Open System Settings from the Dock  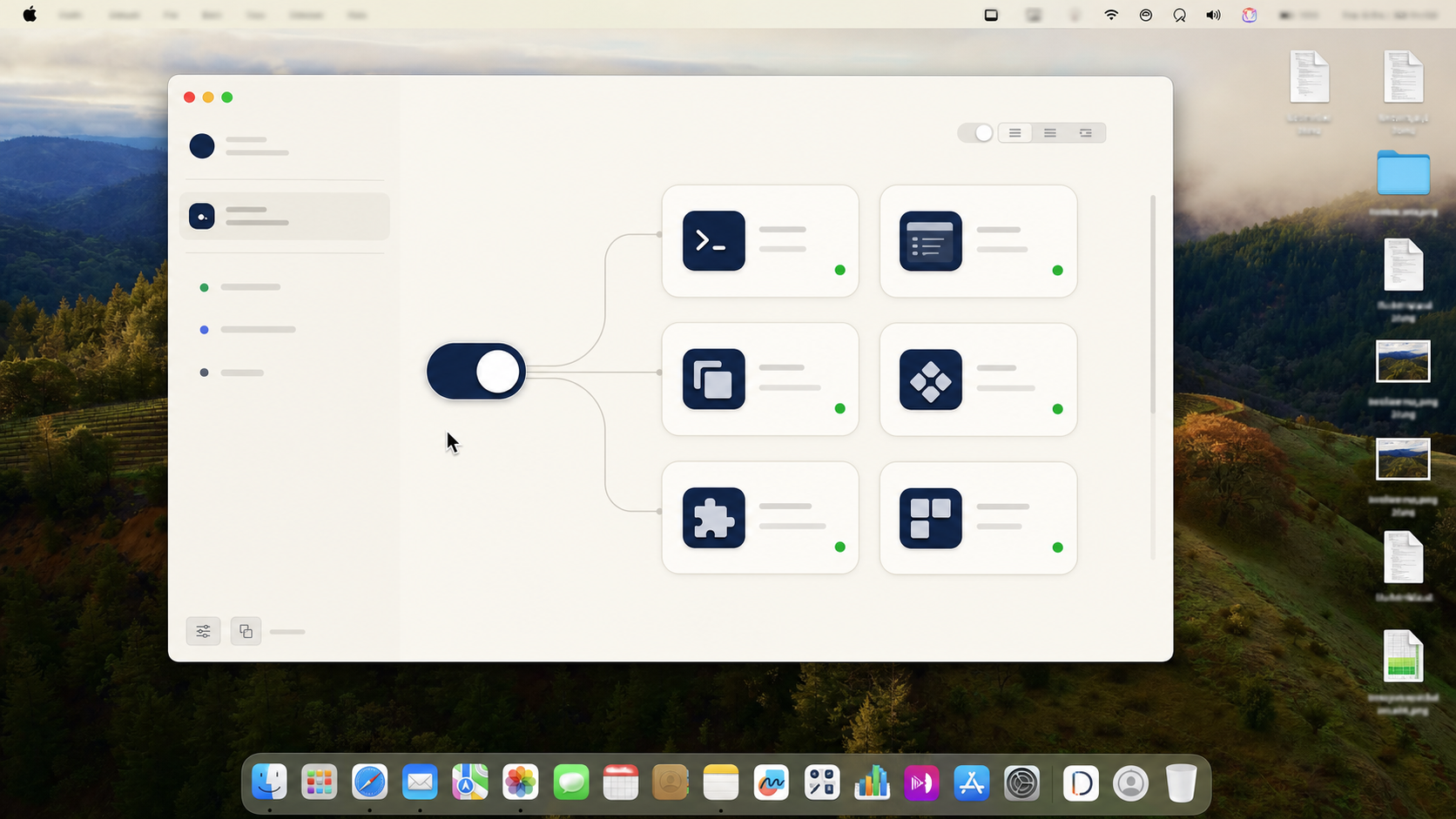(1022, 782)
